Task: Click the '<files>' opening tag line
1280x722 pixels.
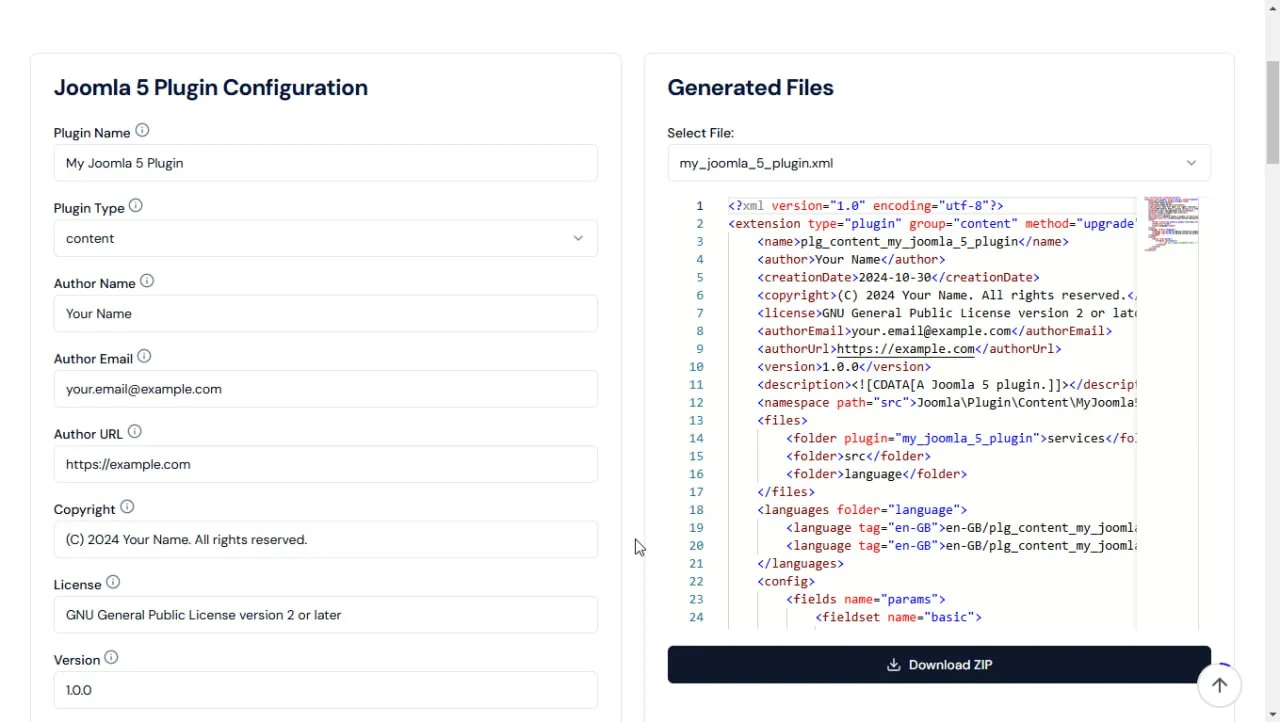Action: point(782,421)
